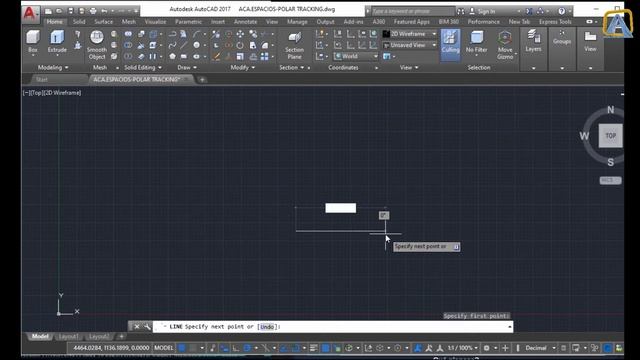The width and height of the screenshot is (640, 360).
Task: Click the Smooth Object mesh tool
Action: [x=97, y=45]
